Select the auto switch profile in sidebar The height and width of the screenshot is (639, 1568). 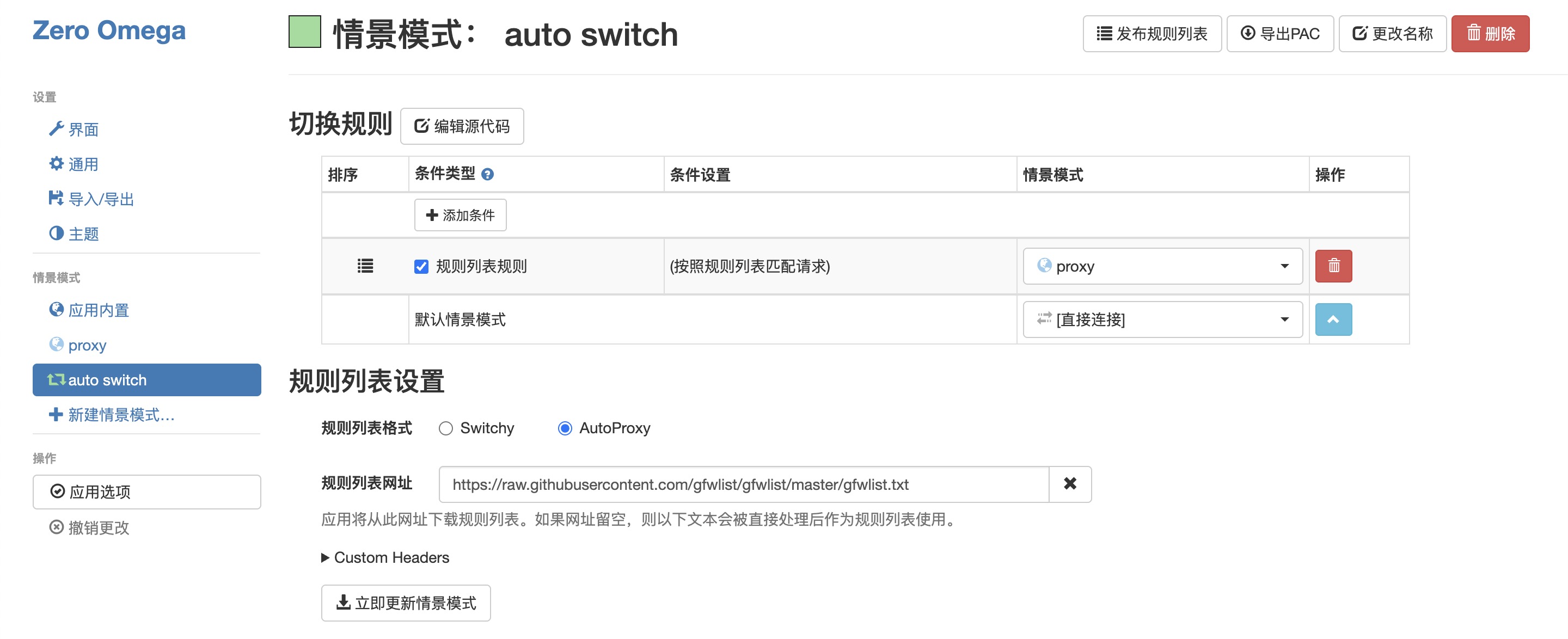(x=146, y=380)
